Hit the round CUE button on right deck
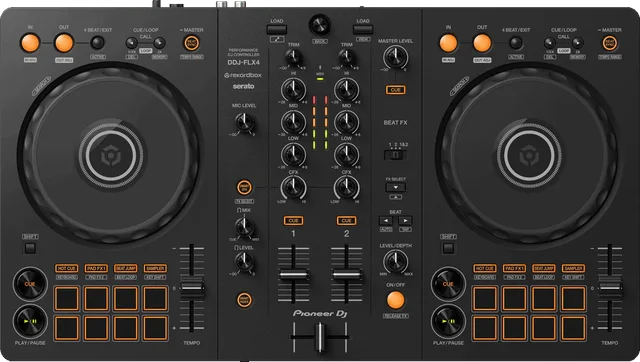 [448, 284]
